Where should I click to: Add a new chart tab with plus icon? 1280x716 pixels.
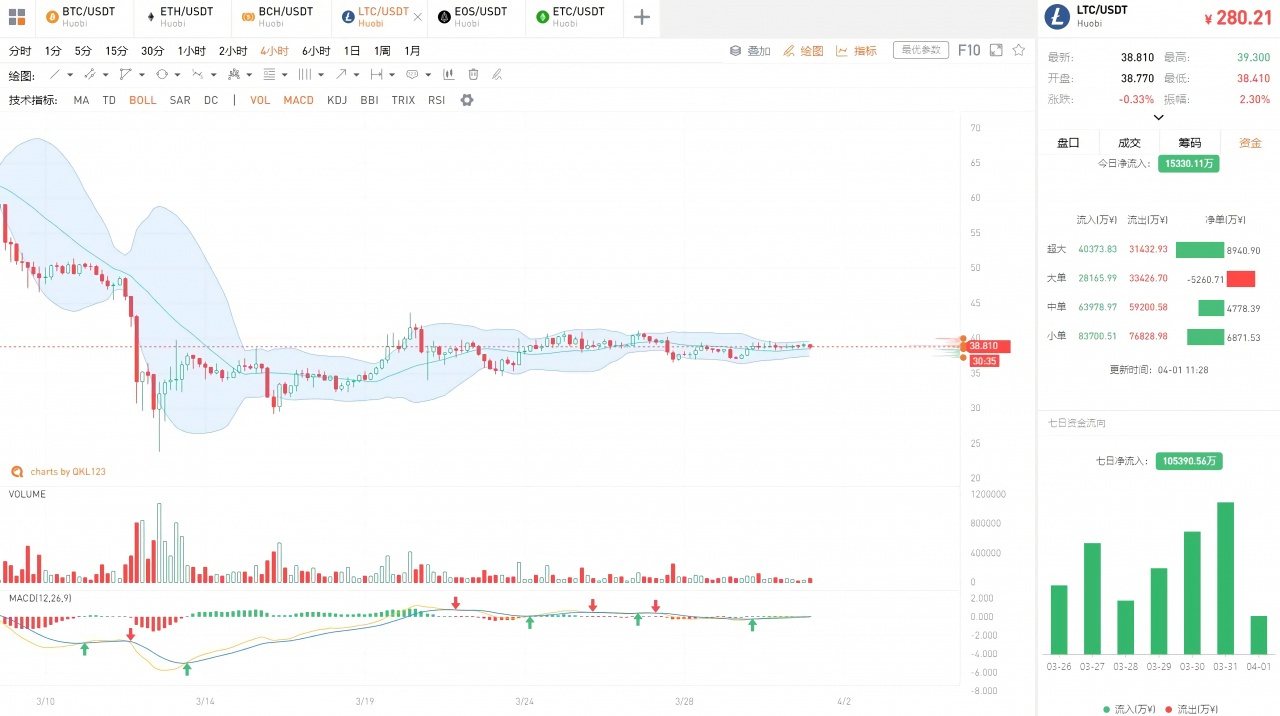point(642,17)
